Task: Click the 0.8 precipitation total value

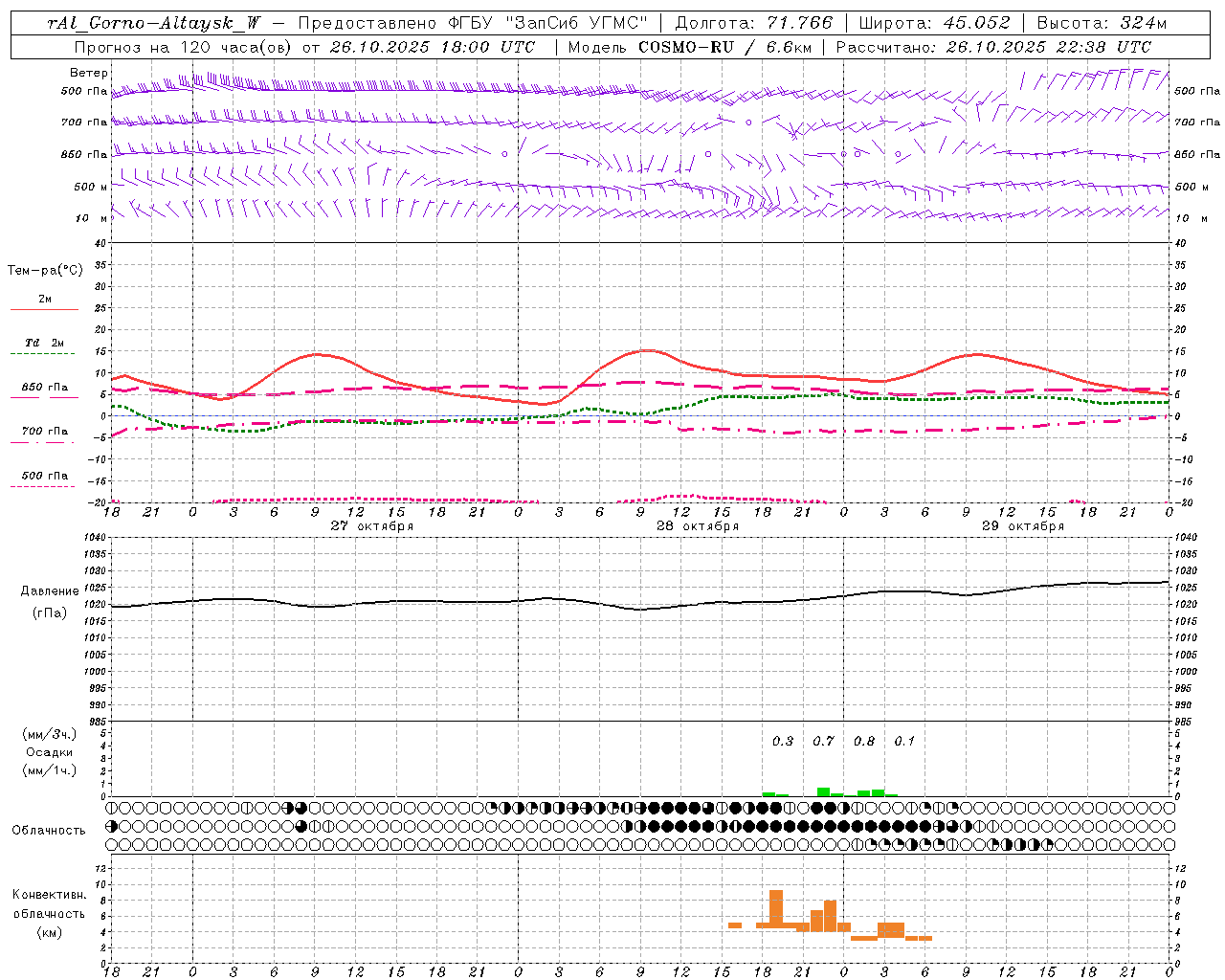Action: tap(864, 741)
